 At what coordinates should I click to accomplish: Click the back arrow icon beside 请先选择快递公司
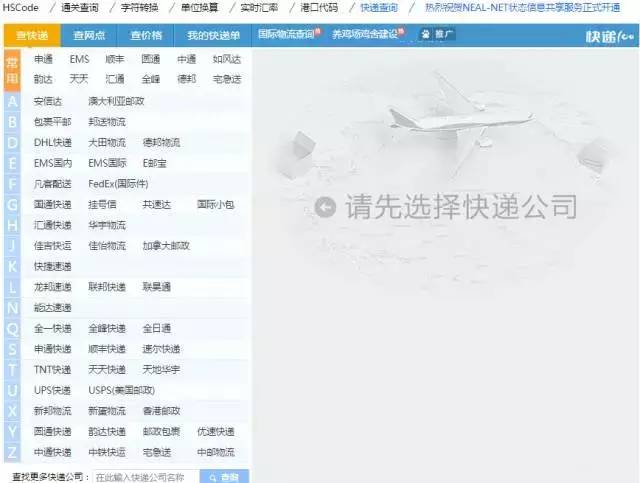[x=325, y=207]
